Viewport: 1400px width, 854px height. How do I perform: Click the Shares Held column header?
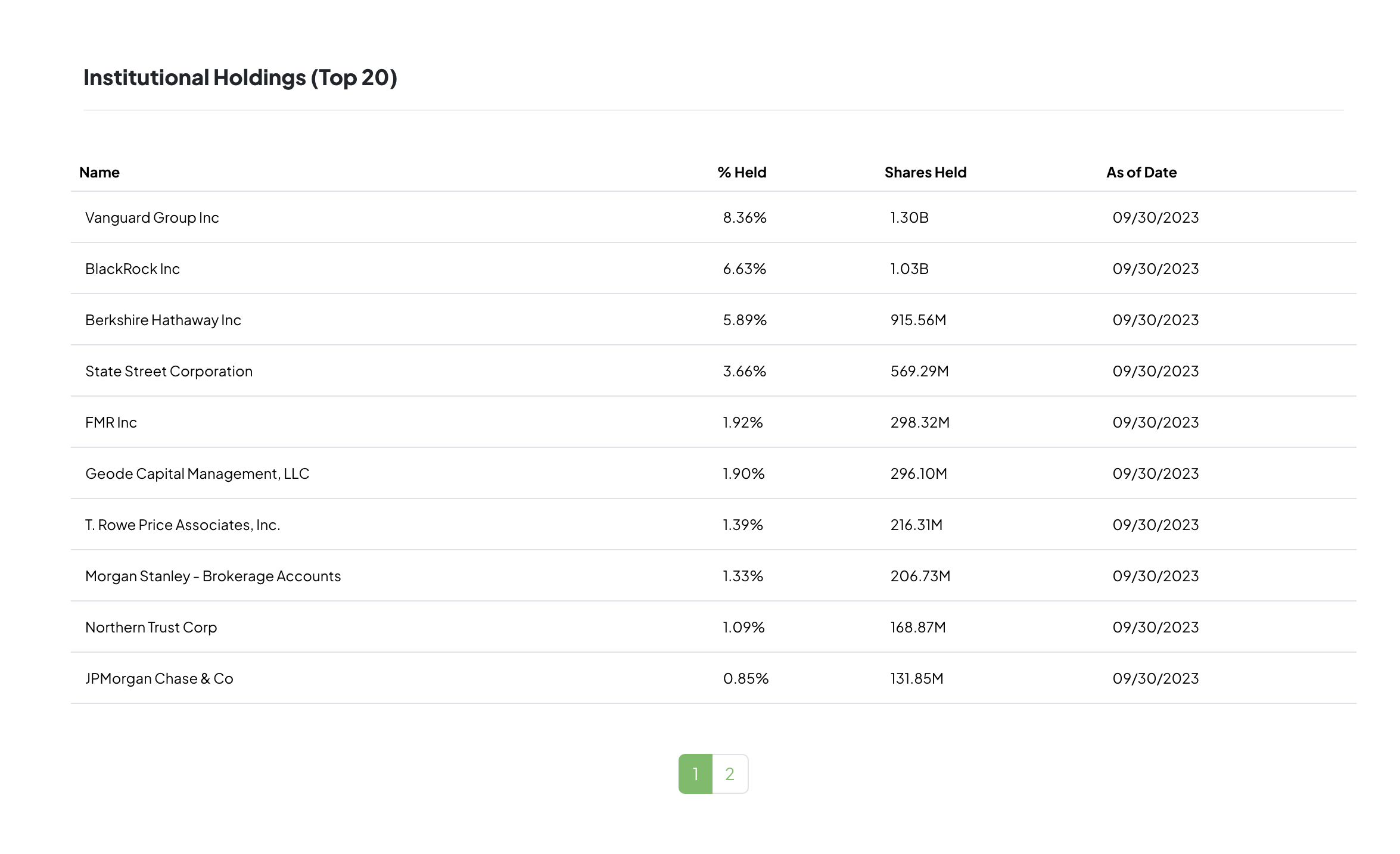925,173
